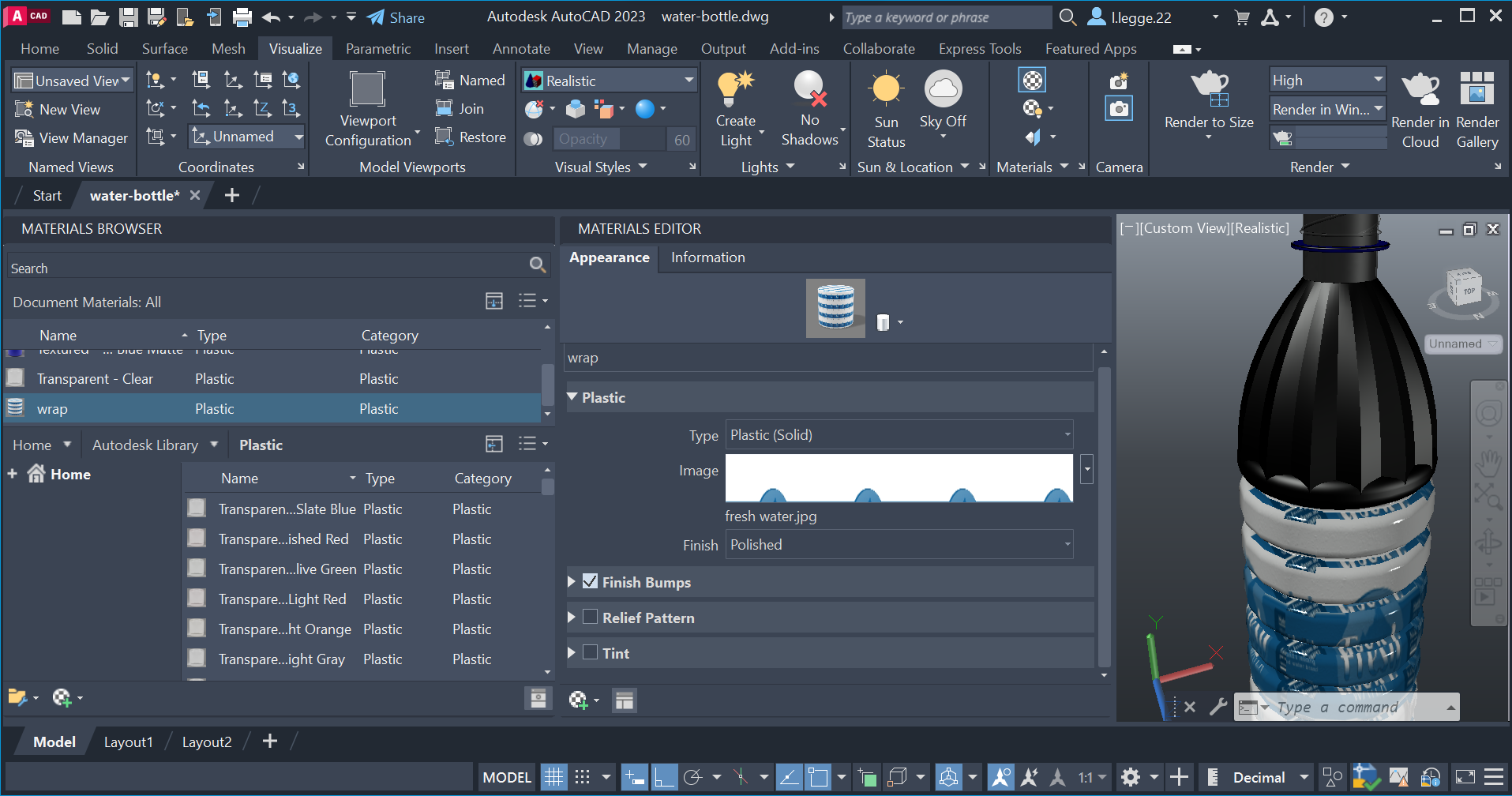Click the render progress slider bar
The width and height of the screenshot is (1512, 796).
point(1341,139)
